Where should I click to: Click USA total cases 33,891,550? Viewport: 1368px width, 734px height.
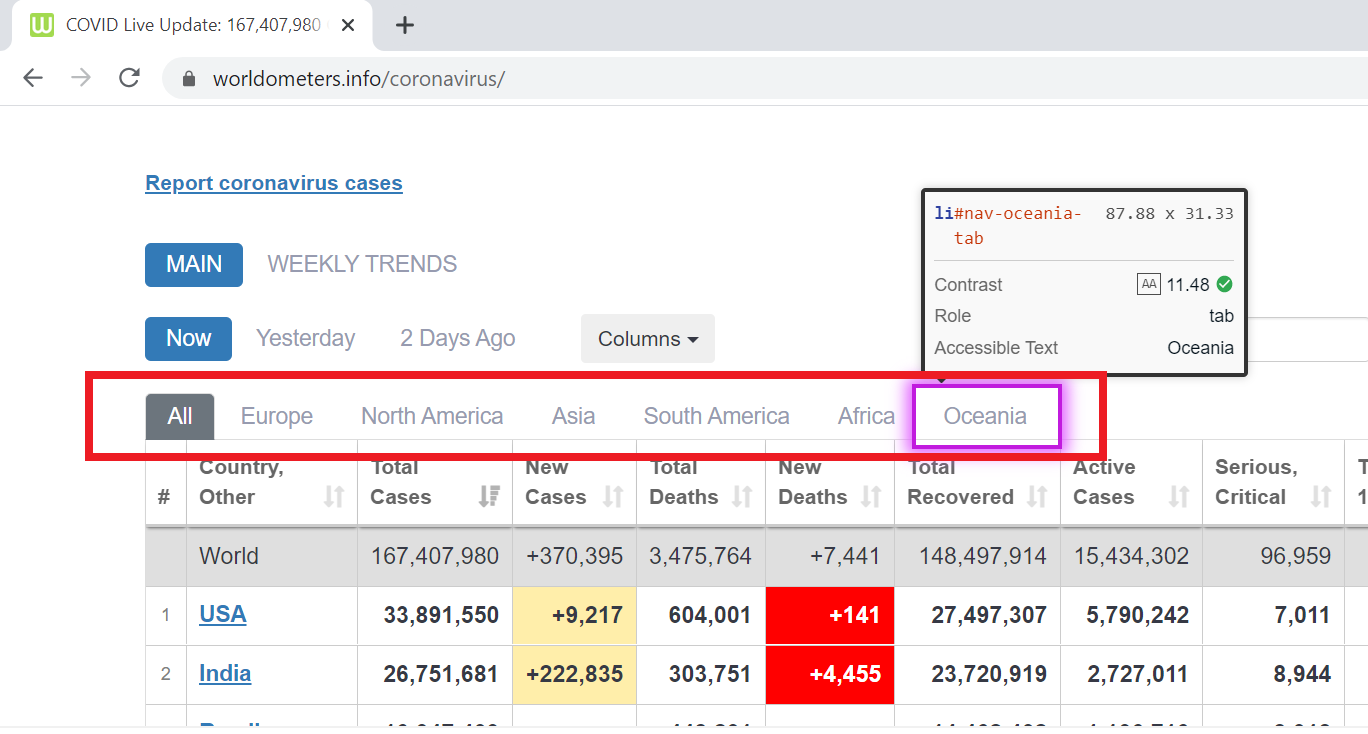click(441, 615)
